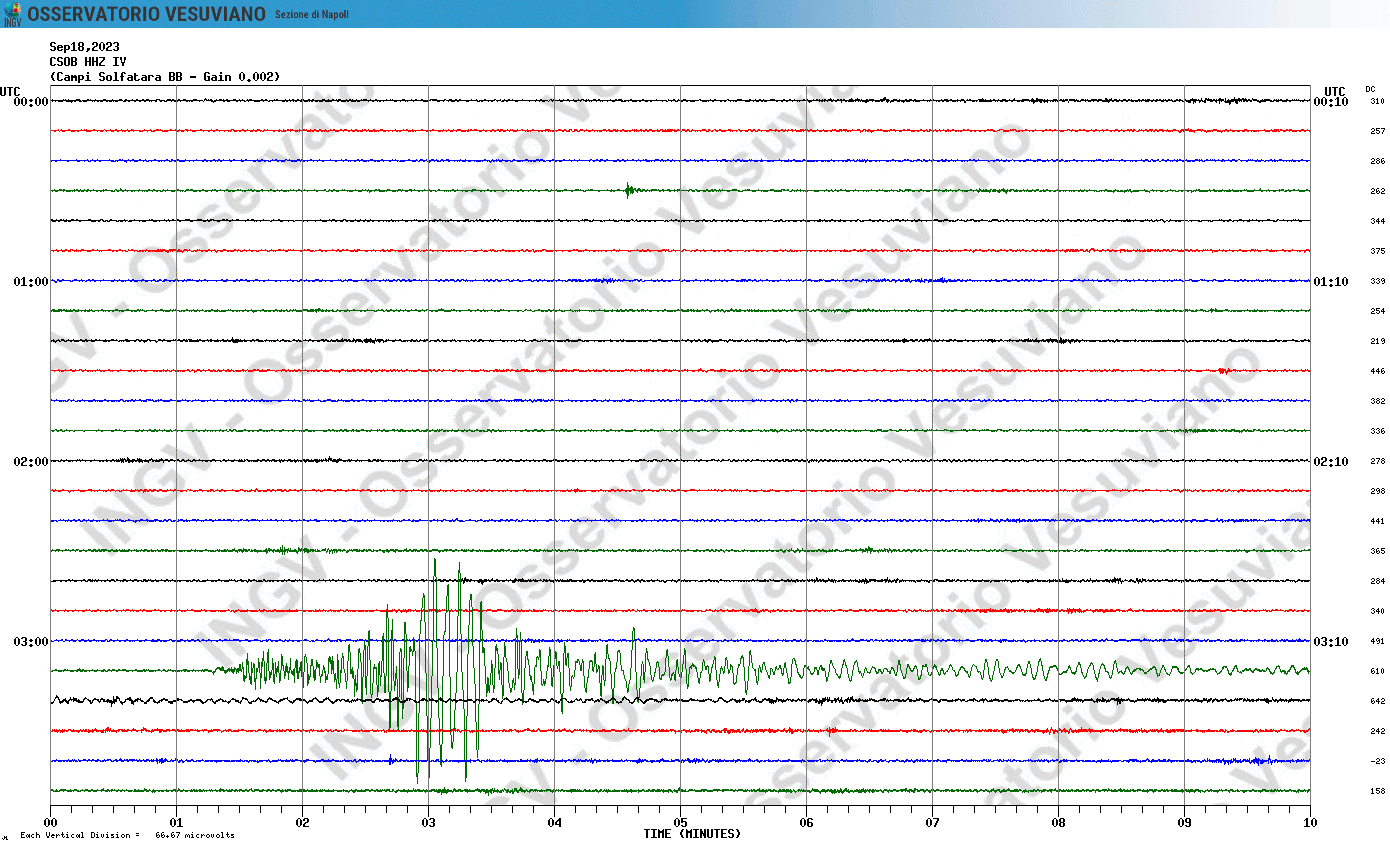Viewport: 1390px width, 849px height.
Task: Click the bottom axis tick label '06'
Action: pyautogui.click(x=806, y=823)
